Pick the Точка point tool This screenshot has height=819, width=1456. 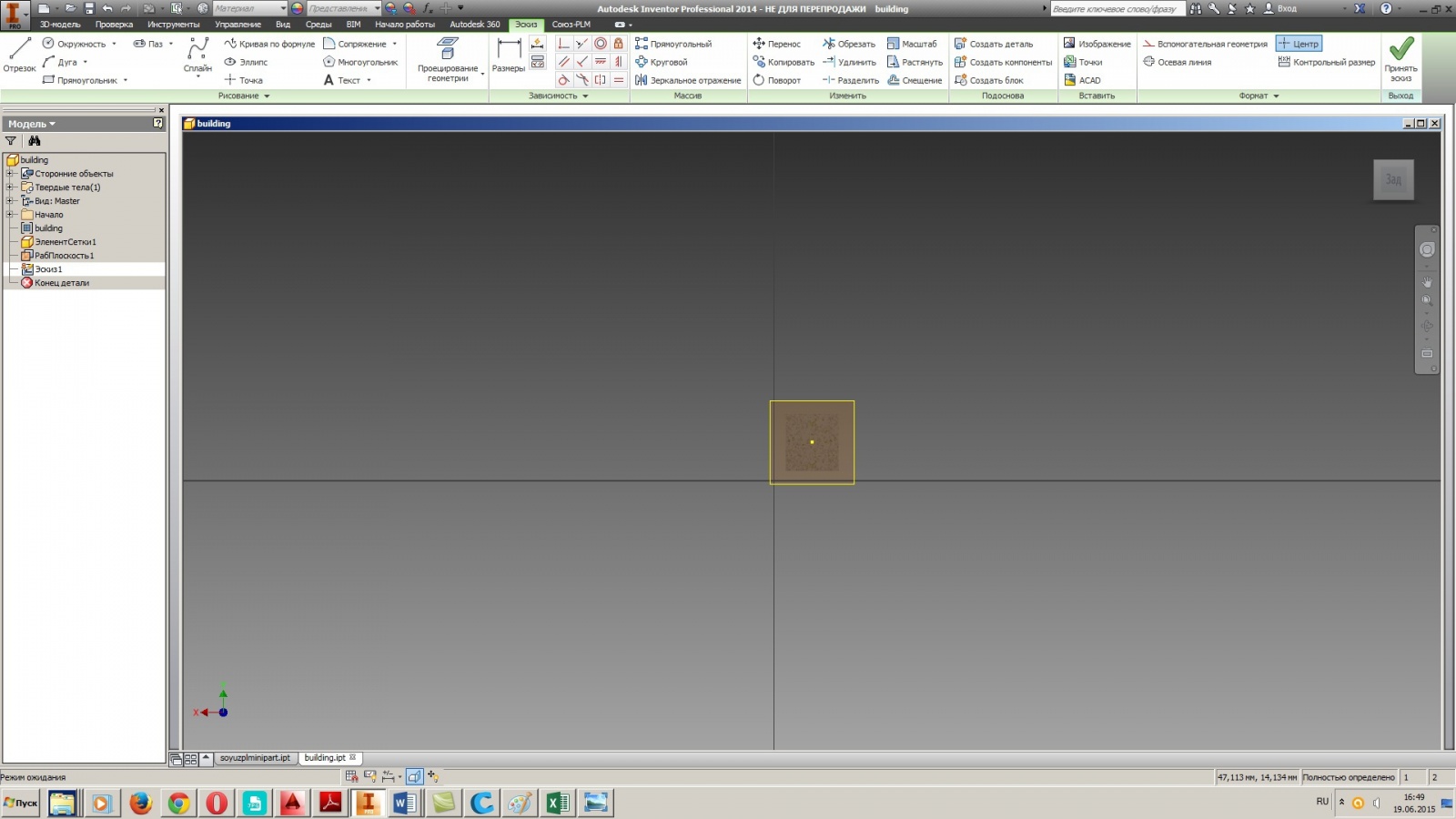[x=243, y=80]
